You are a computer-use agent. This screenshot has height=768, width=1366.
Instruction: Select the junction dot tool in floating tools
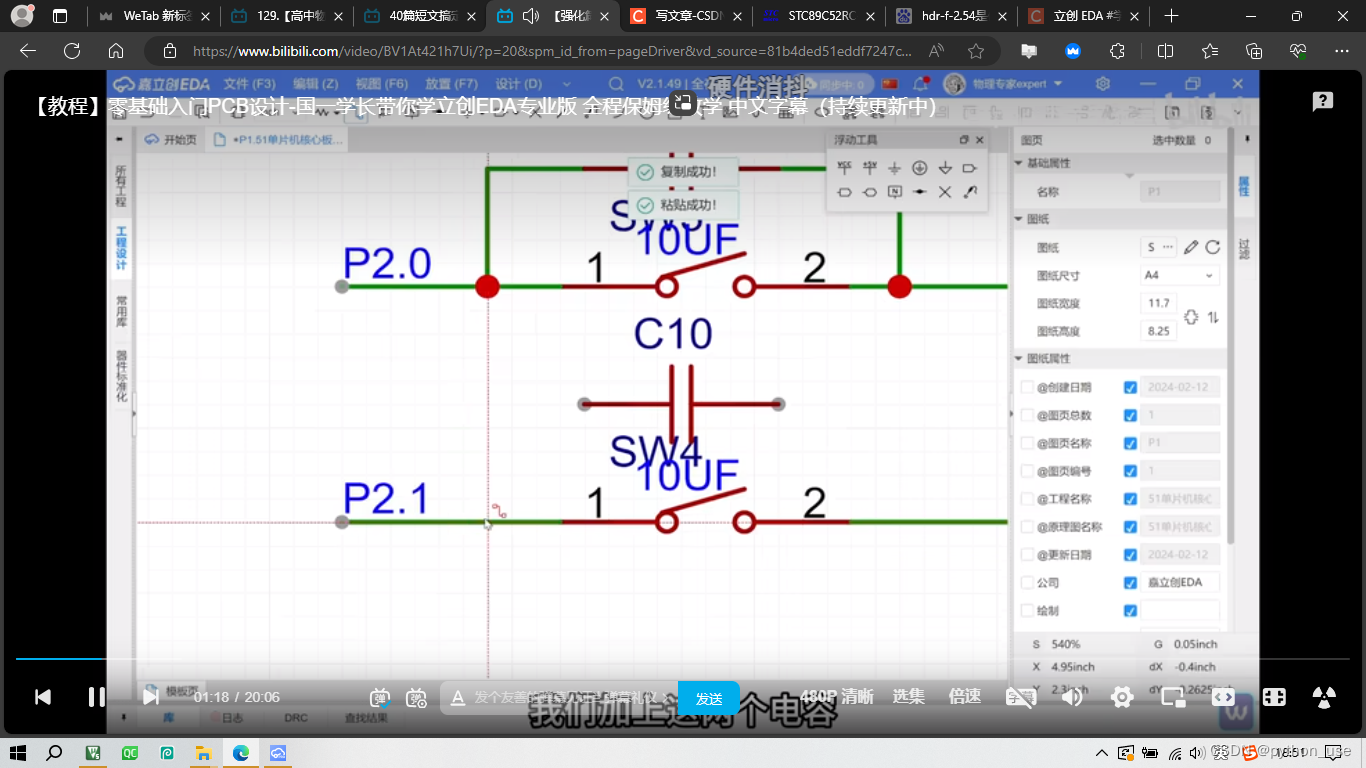(920, 192)
